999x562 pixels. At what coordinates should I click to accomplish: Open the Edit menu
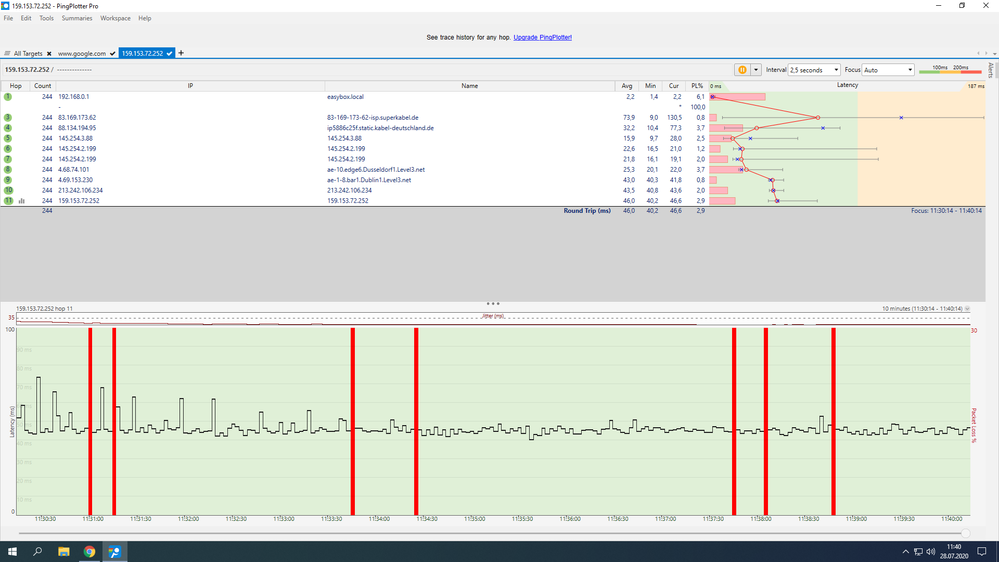point(25,18)
